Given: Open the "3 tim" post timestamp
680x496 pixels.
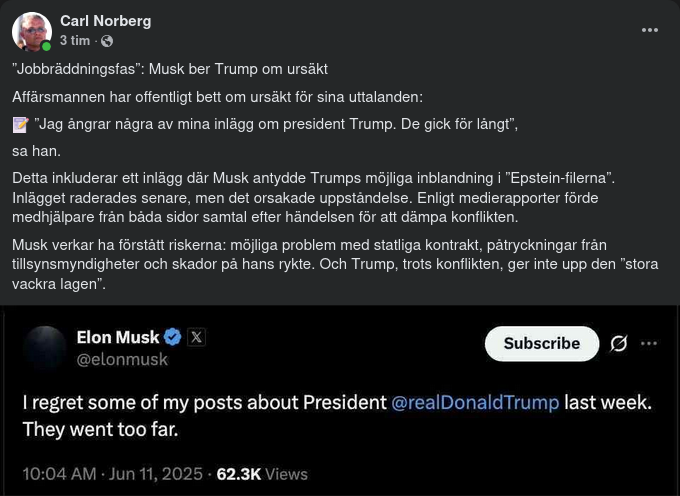Looking at the screenshot, I should click(75, 41).
